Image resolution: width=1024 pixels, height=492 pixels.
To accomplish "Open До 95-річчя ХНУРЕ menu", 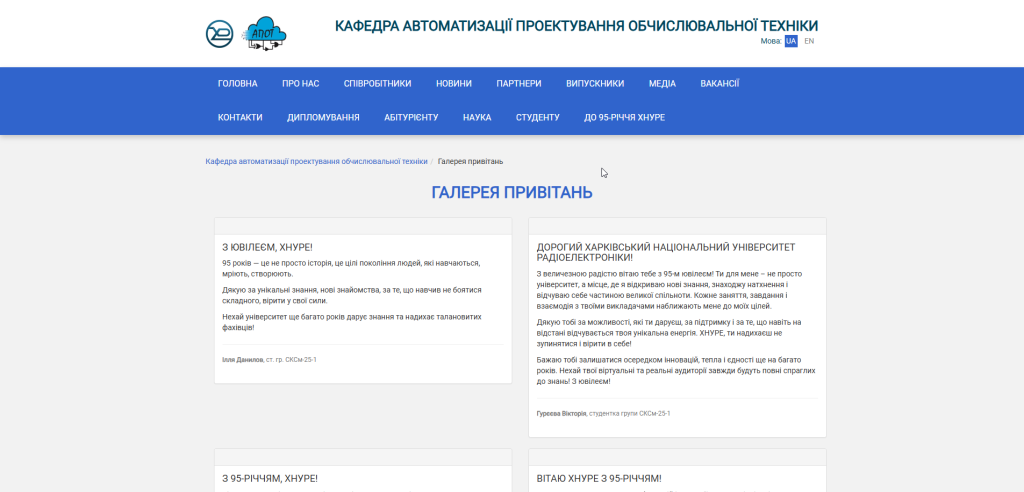I will pyautogui.click(x=624, y=117).
